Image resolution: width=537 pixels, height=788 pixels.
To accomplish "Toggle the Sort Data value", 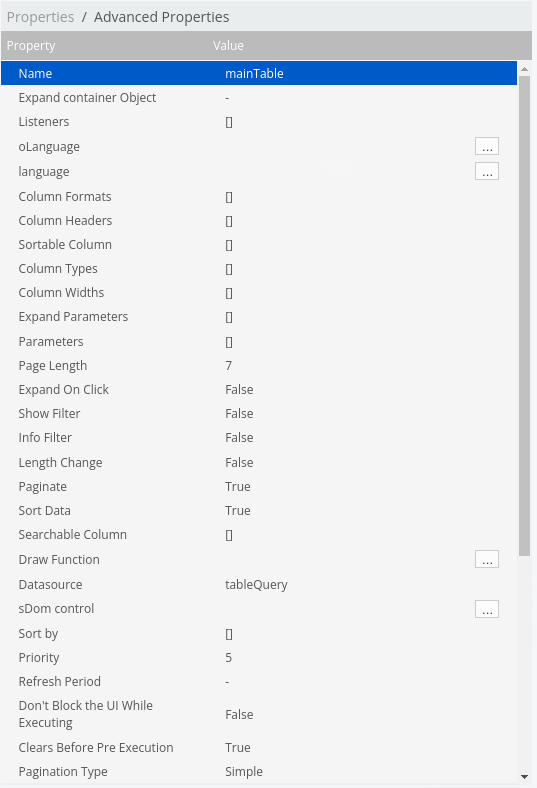I will 238,511.
